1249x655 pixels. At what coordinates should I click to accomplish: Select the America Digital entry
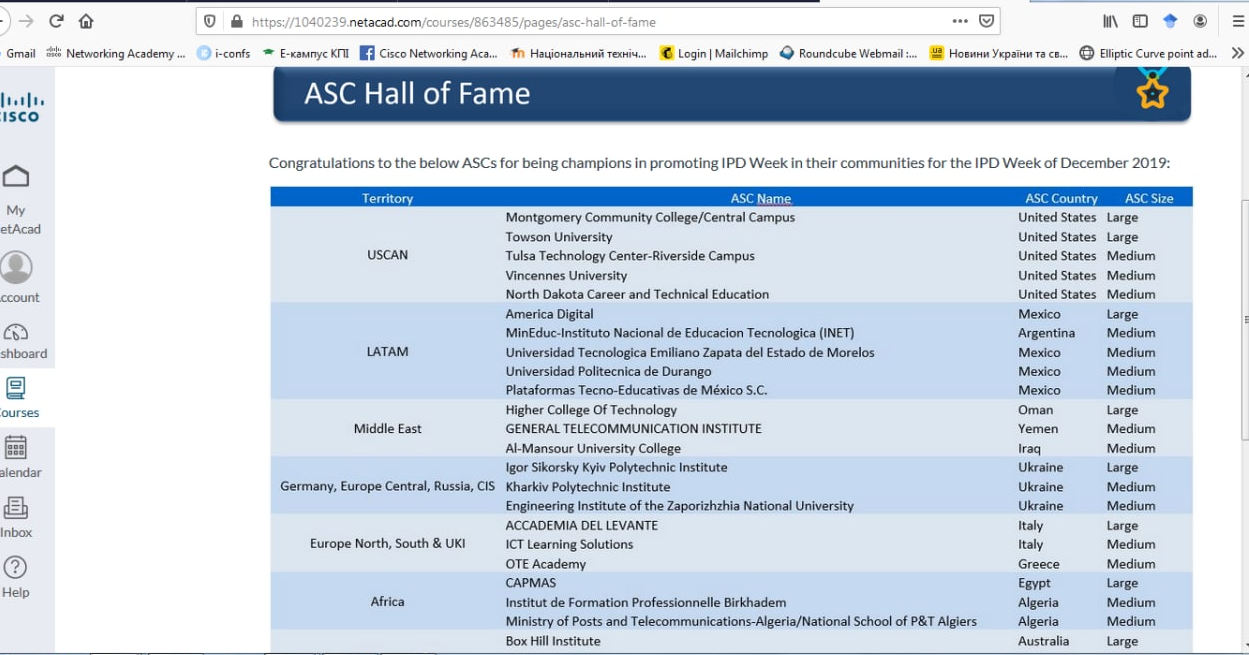tap(549, 314)
